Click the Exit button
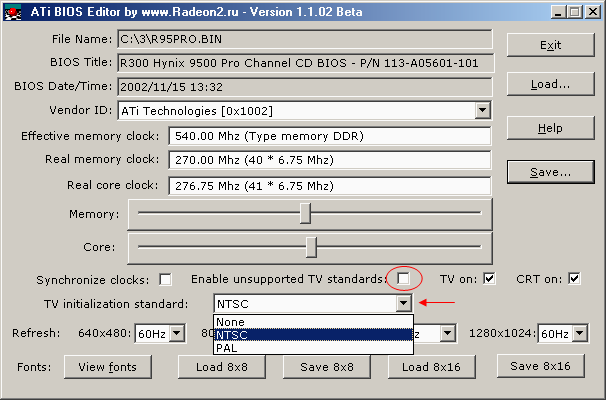606x400 pixels. point(550,45)
